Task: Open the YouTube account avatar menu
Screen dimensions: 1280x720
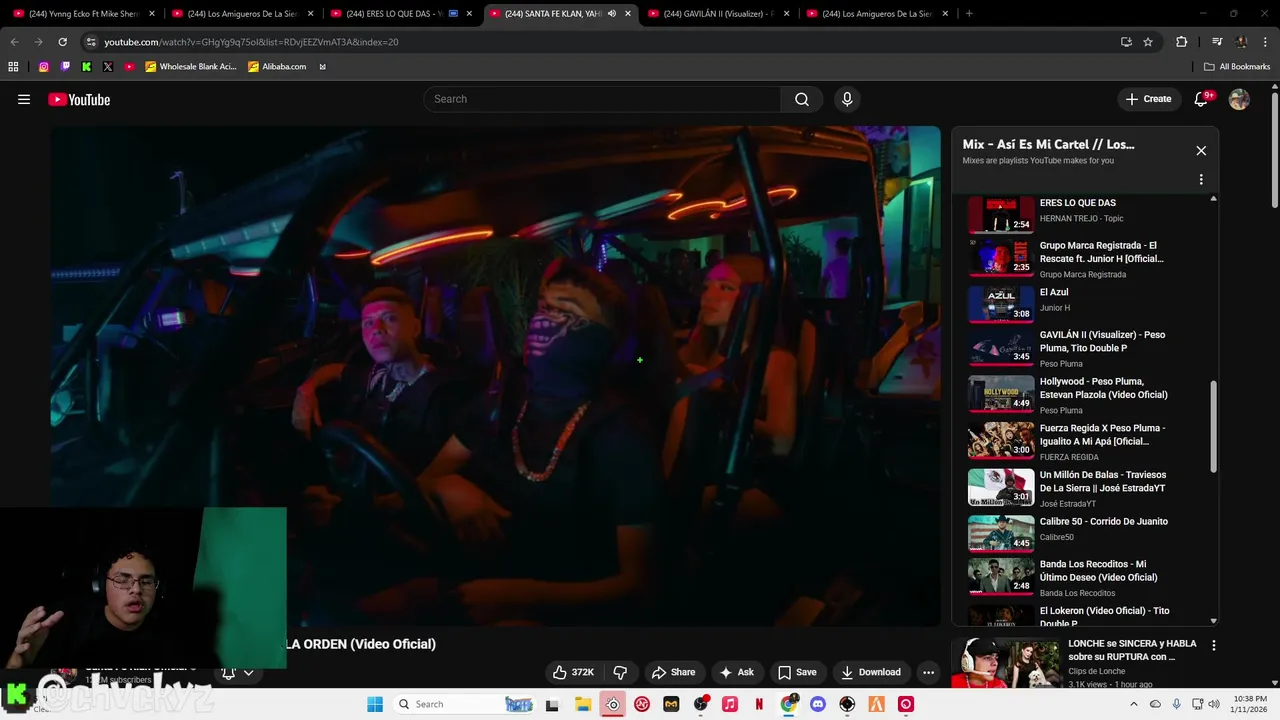Action: [1239, 99]
